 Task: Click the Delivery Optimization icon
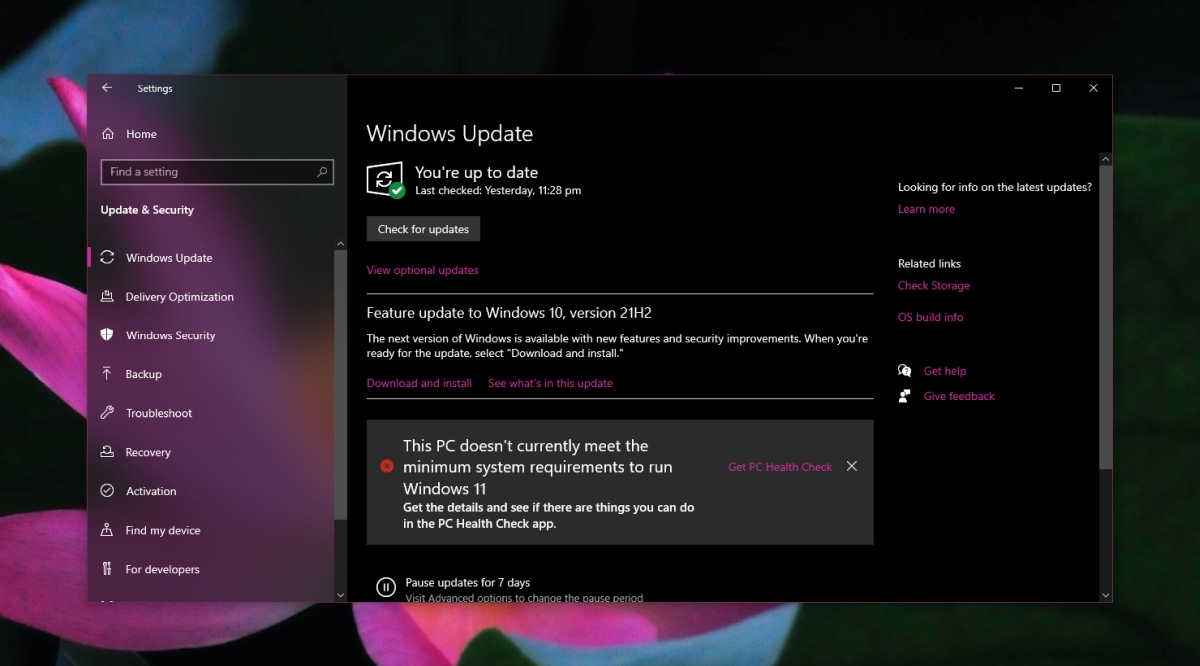click(x=107, y=296)
